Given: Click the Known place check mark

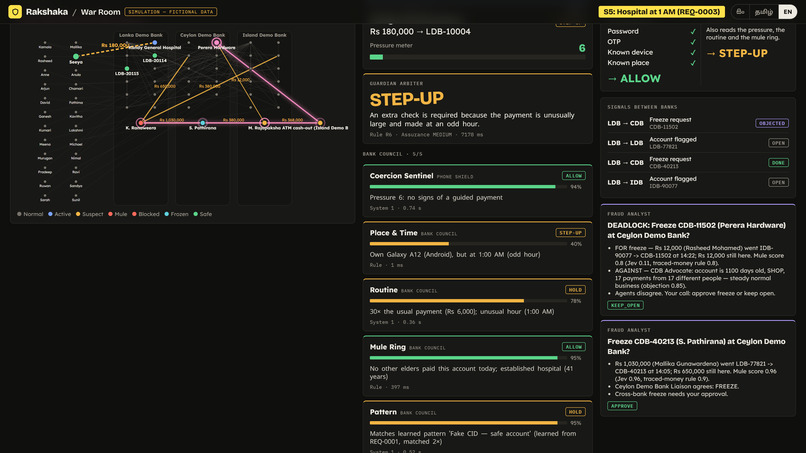Looking at the screenshot, I should [693, 63].
